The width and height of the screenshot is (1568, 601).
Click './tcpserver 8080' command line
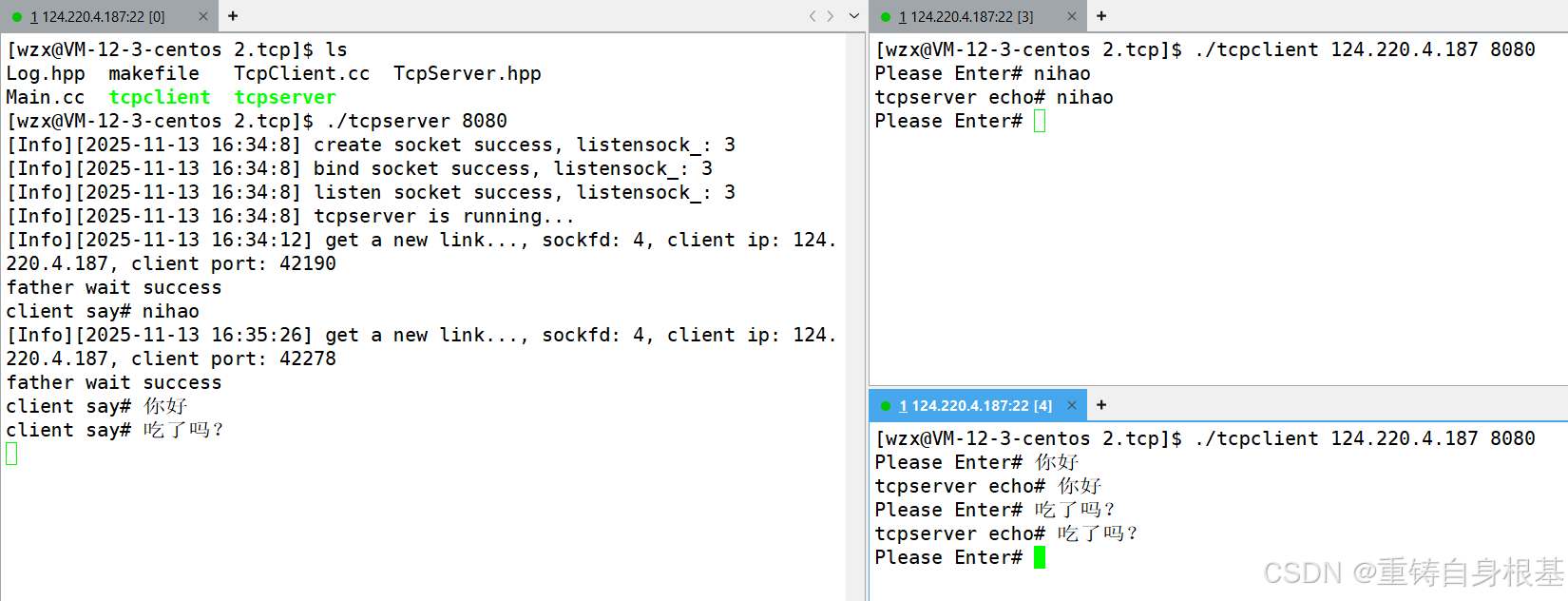tap(416, 121)
